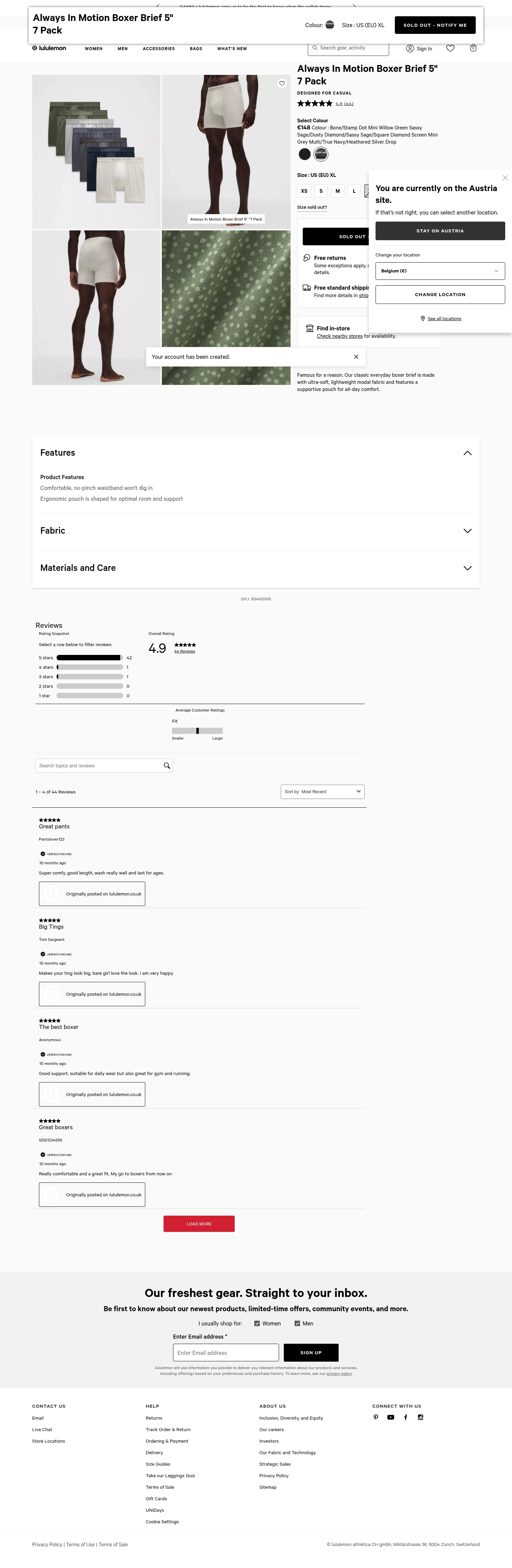
Task: Dismiss the account created notification
Action: [x=356, y=357]
